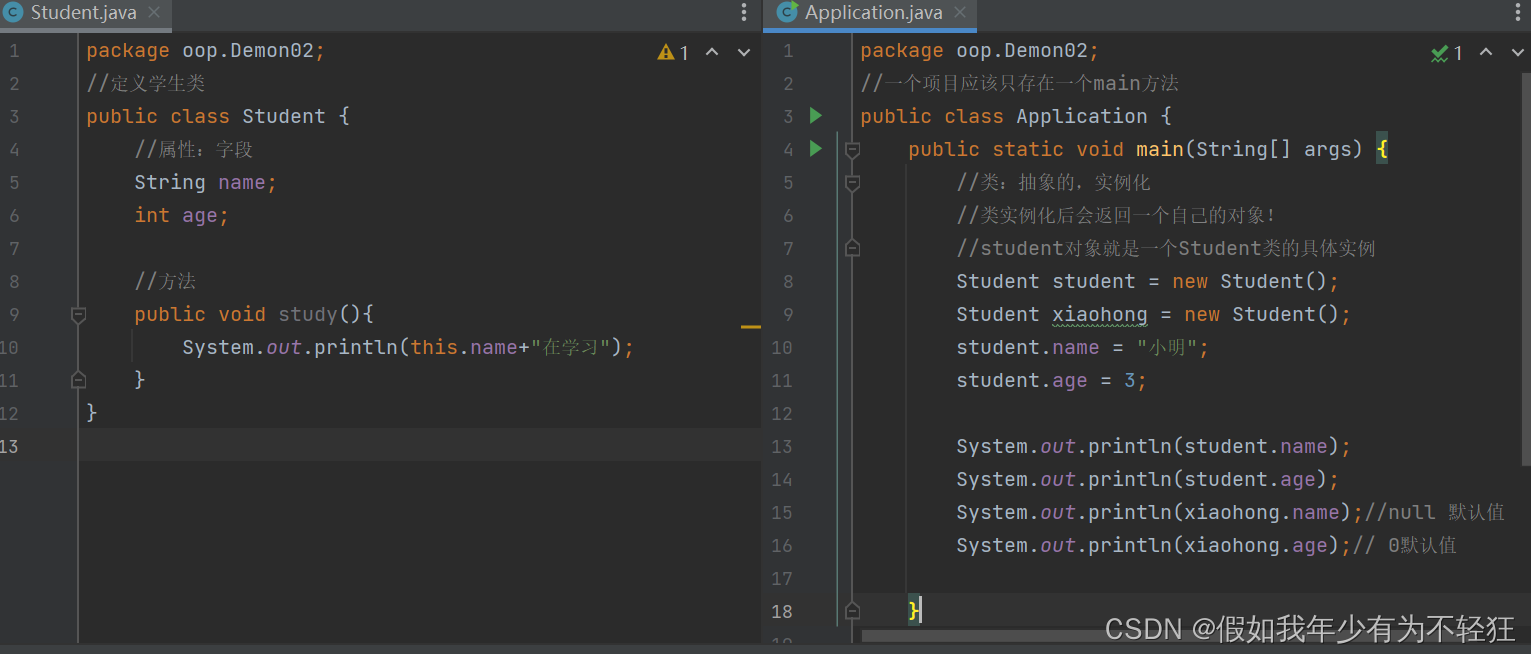Switch to the Student.java tab
The width and height of the screenshot is (1531, 654).
(84, 13)
